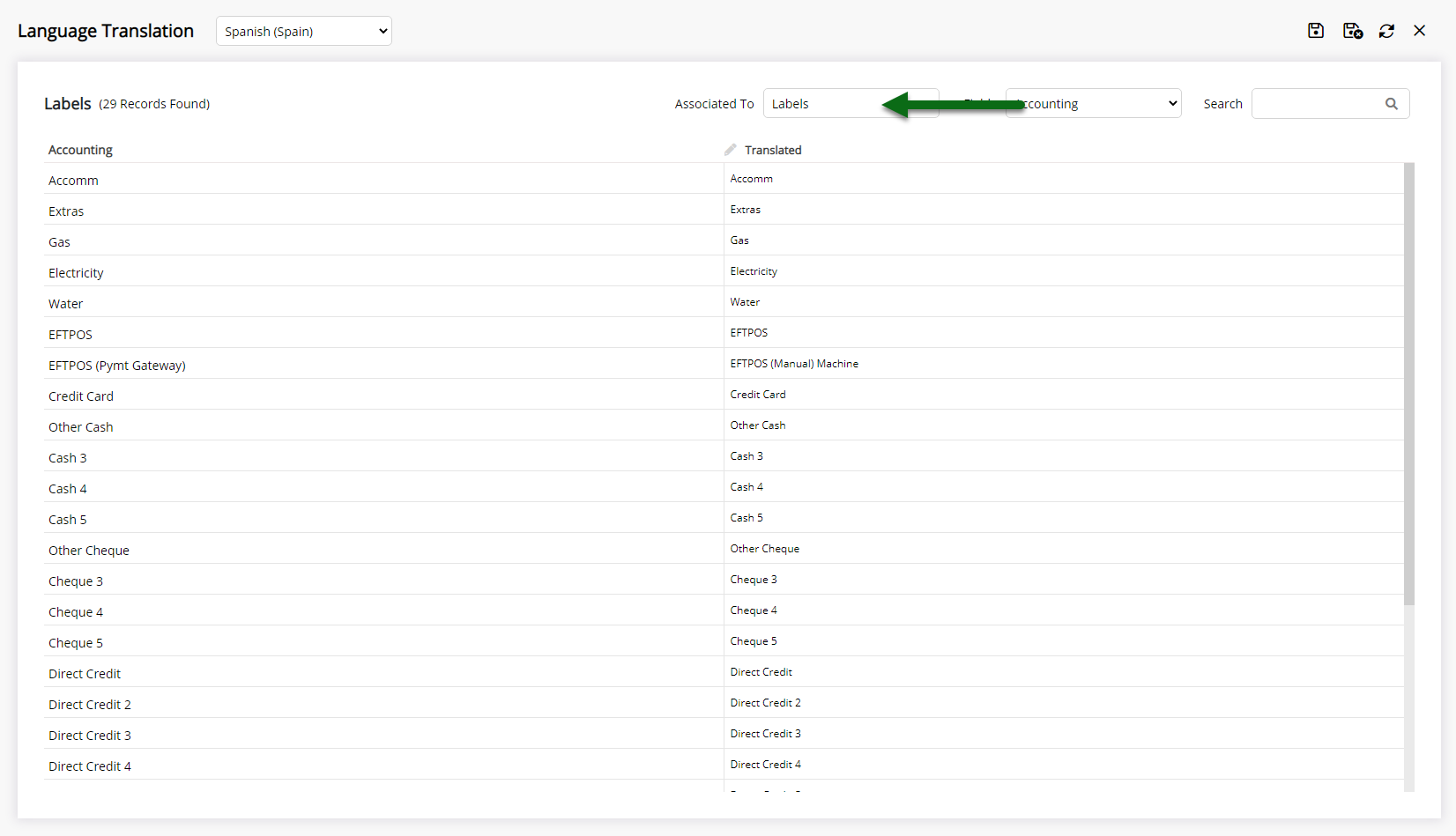1456x836 pixels.
Task: Select the 'Cash 3' label in Accounting column
Action: pyautogui.click(x=68, y=458)
